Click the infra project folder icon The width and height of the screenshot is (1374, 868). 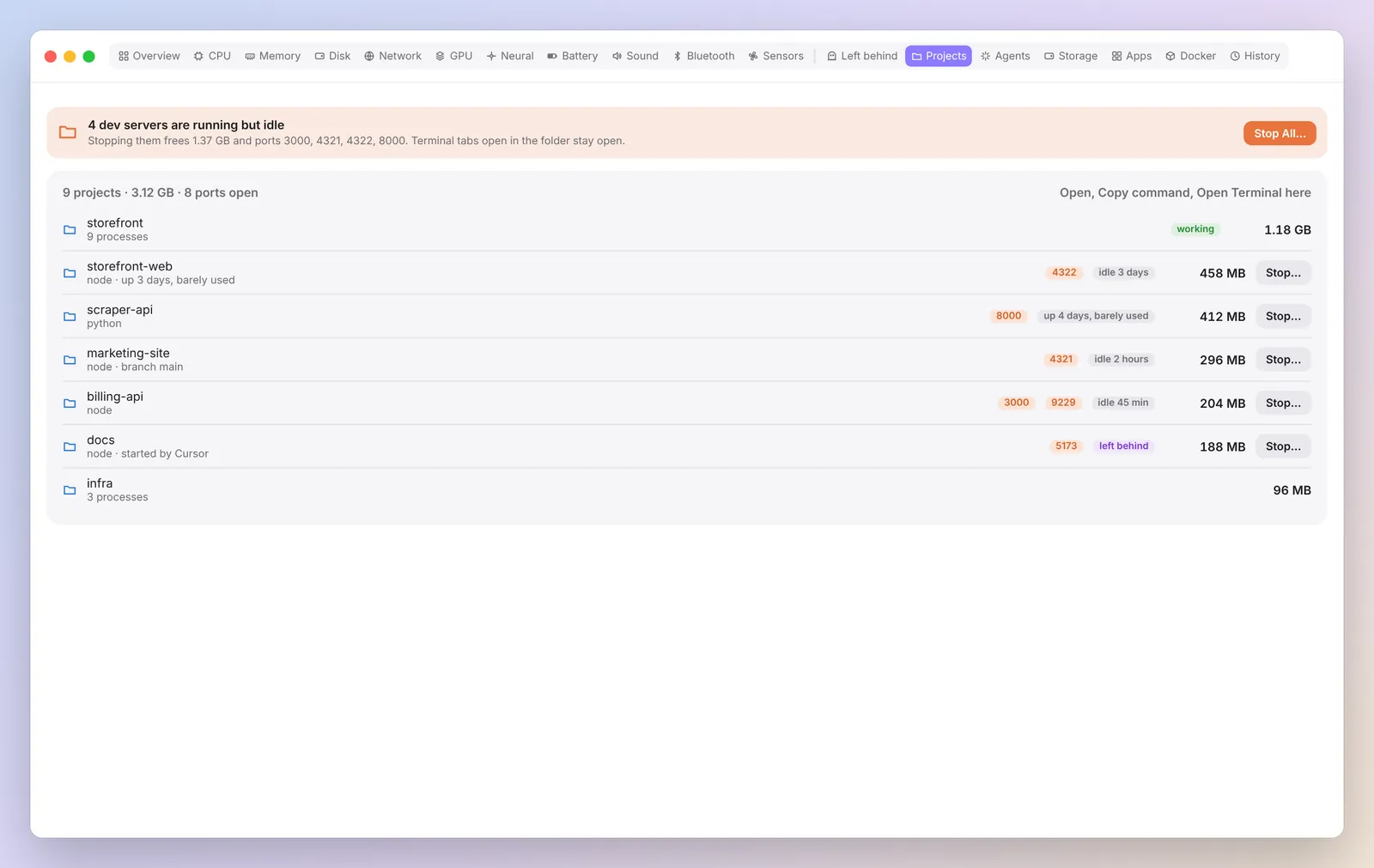tap(70, 490)
